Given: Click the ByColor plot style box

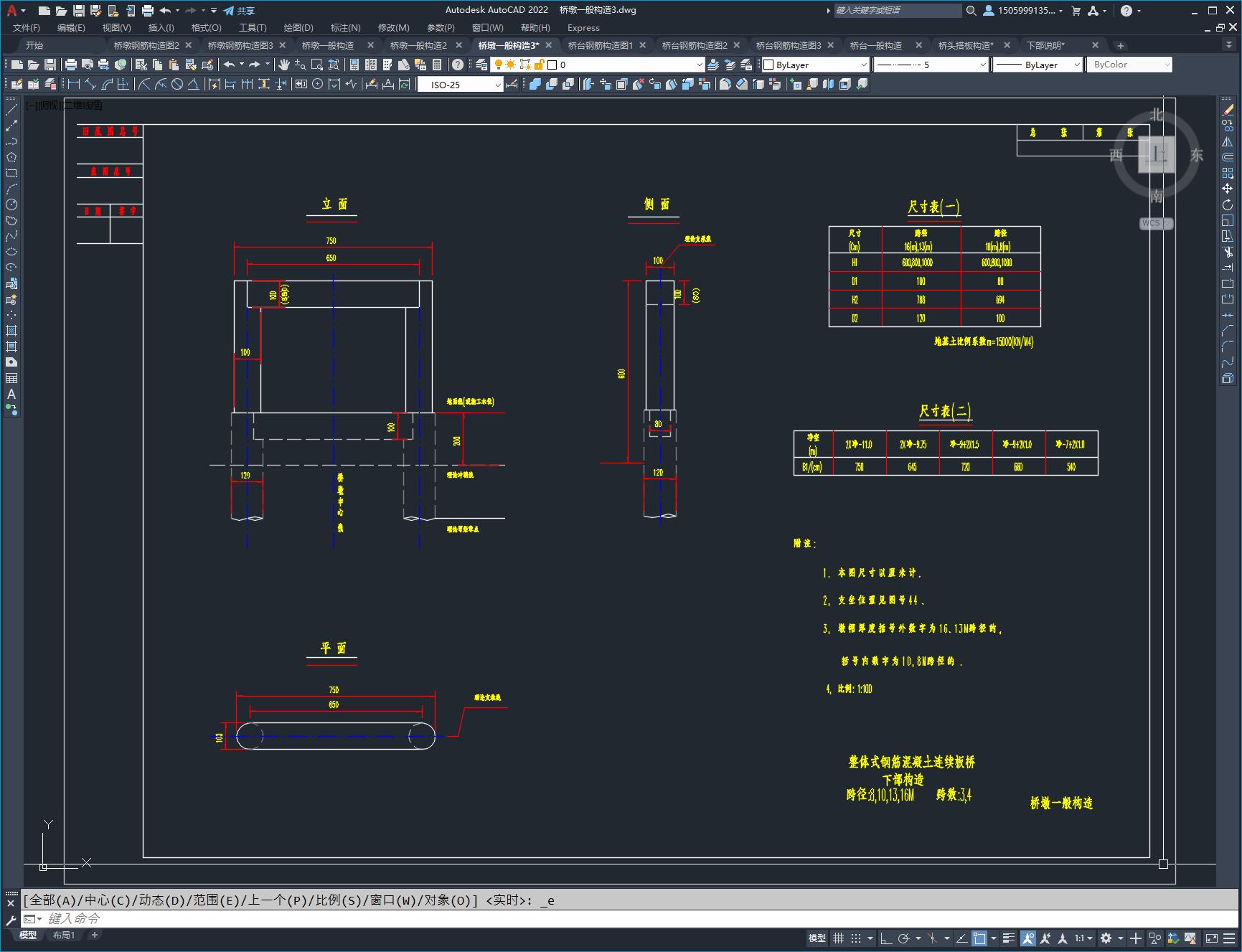Looking at the screenshot, I should (1129, 65).
